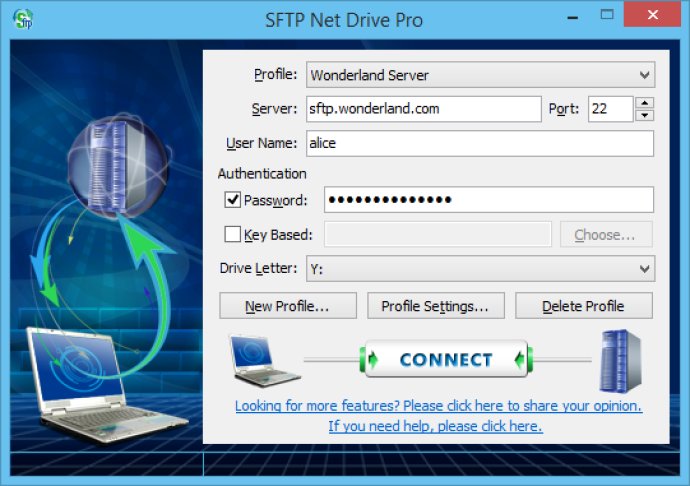Click the Drive Letter: label text
This screenshot has width=690, height=486.
[259, 268]
